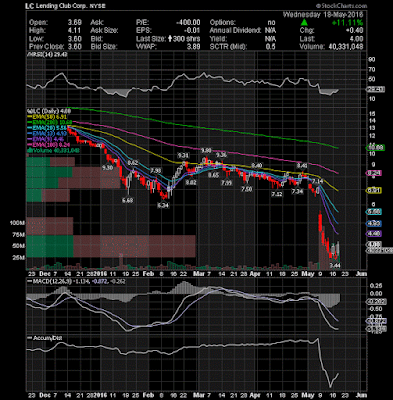The height and width of the screenshot is (400, 393).
Task: Select the Chg value +0.40
Action: coord(354,31)
